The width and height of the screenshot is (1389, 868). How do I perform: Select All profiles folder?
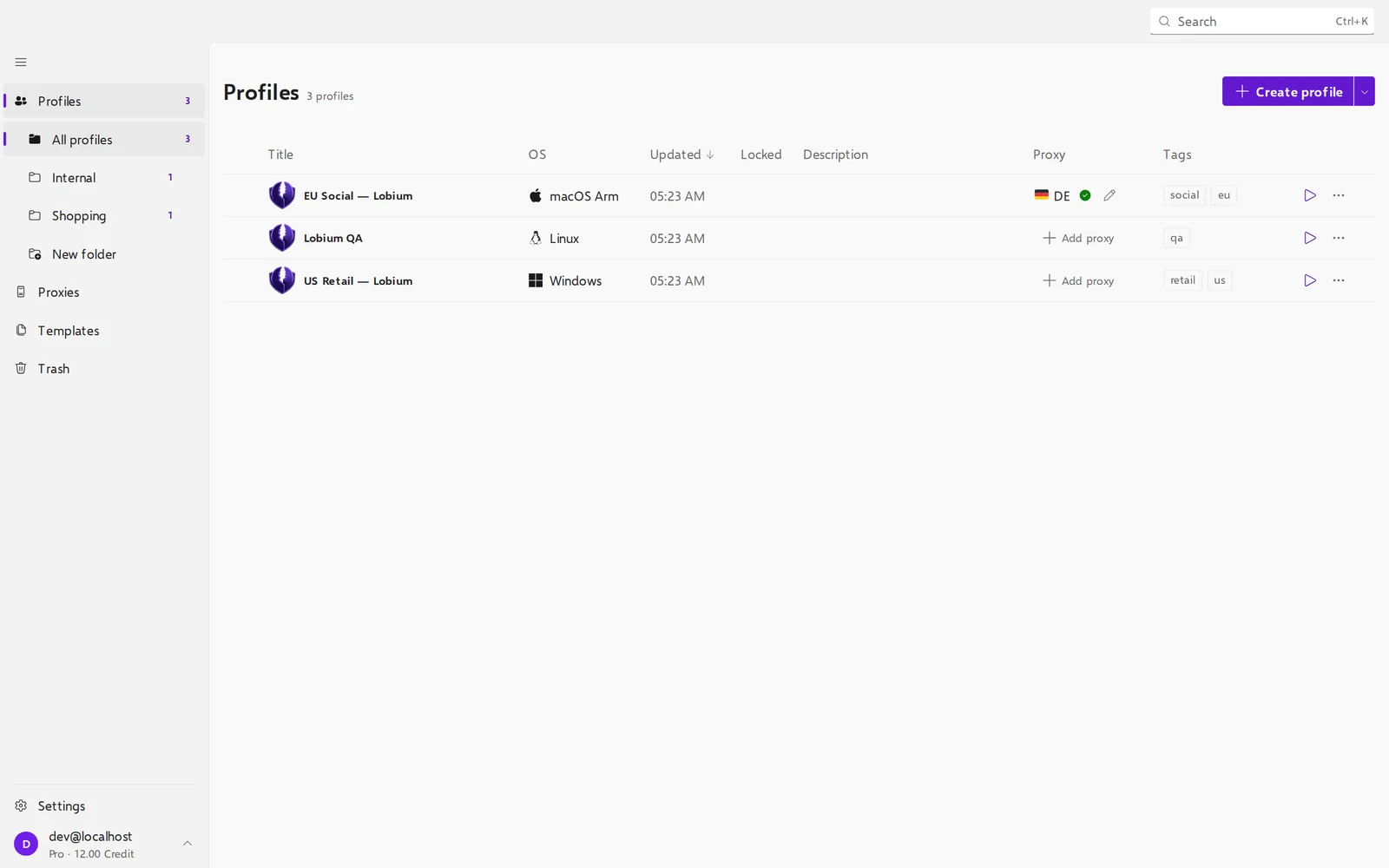coord(104,139)
